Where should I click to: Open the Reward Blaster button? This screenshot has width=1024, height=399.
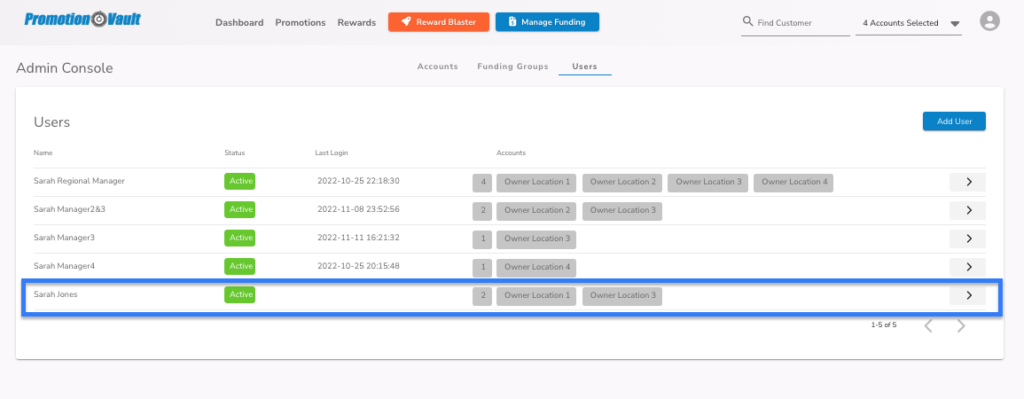439,22
